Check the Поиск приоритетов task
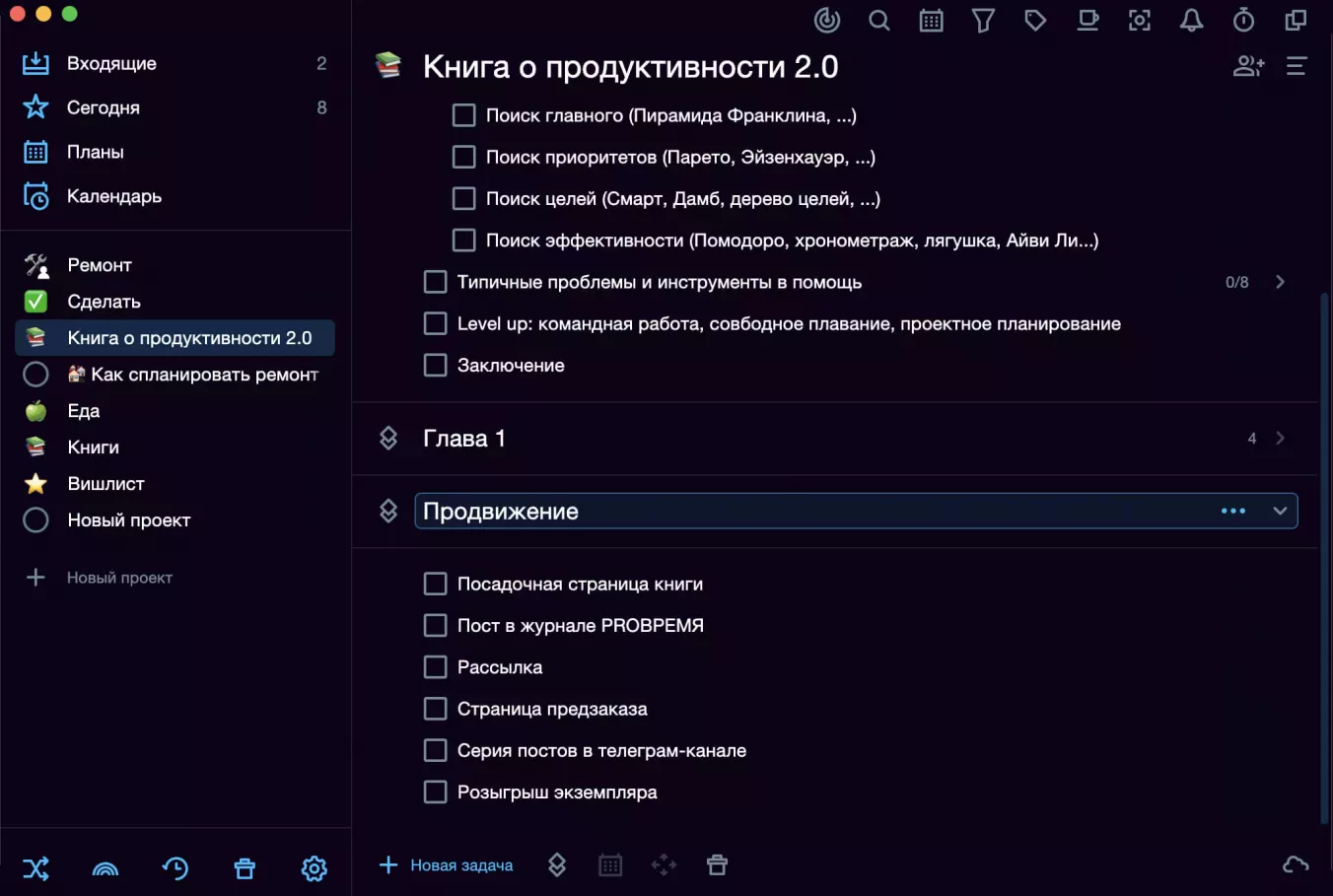This screenshot has height=896, width=1333. [x=463, y=157]
